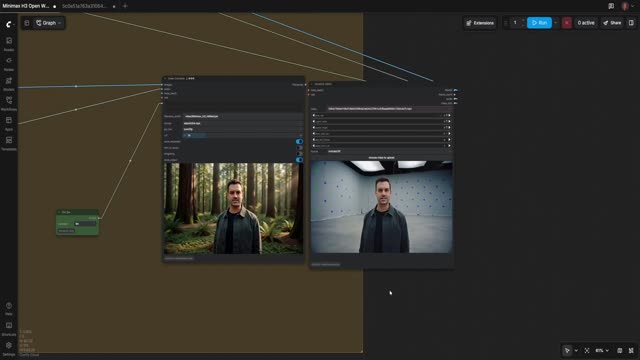Viewport: 640px width, 360px height.
Task: Click choose video to upload button
Action: (x=381, y=158)
